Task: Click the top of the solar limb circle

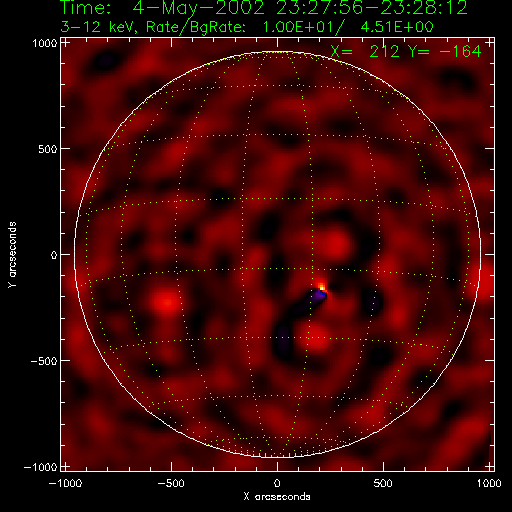Action: (x=277, y=51)
